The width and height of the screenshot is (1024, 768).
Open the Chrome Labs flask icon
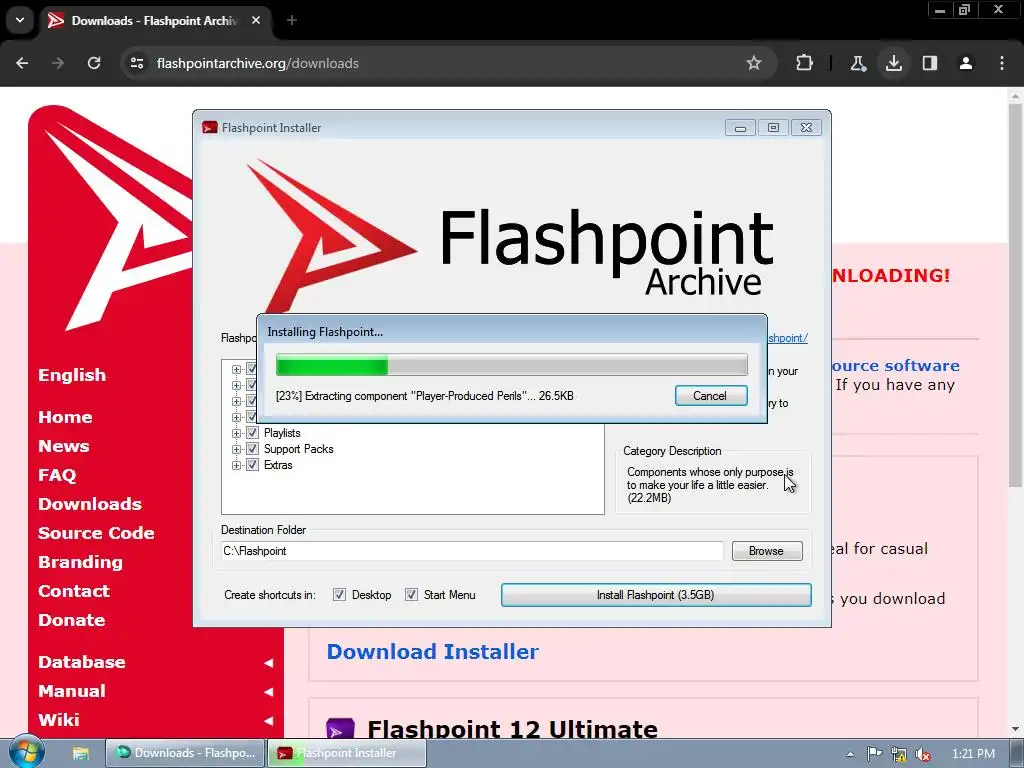tap(857, 63)
